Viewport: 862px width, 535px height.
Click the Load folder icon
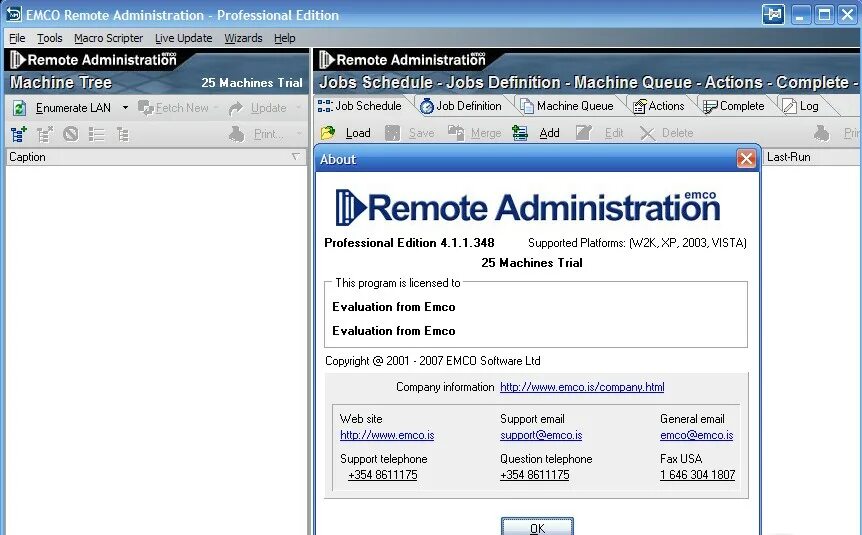tap(328, 133)
